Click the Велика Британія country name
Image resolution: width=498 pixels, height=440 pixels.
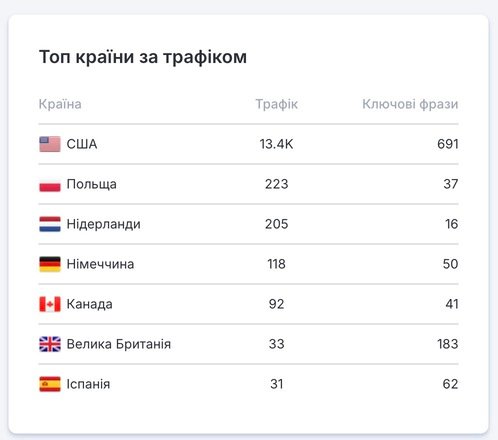point(119,344)
